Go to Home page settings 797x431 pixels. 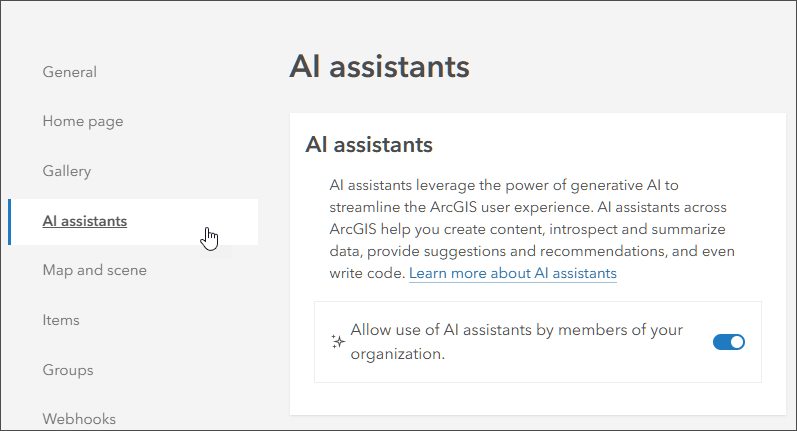click(x=83, y=121)
